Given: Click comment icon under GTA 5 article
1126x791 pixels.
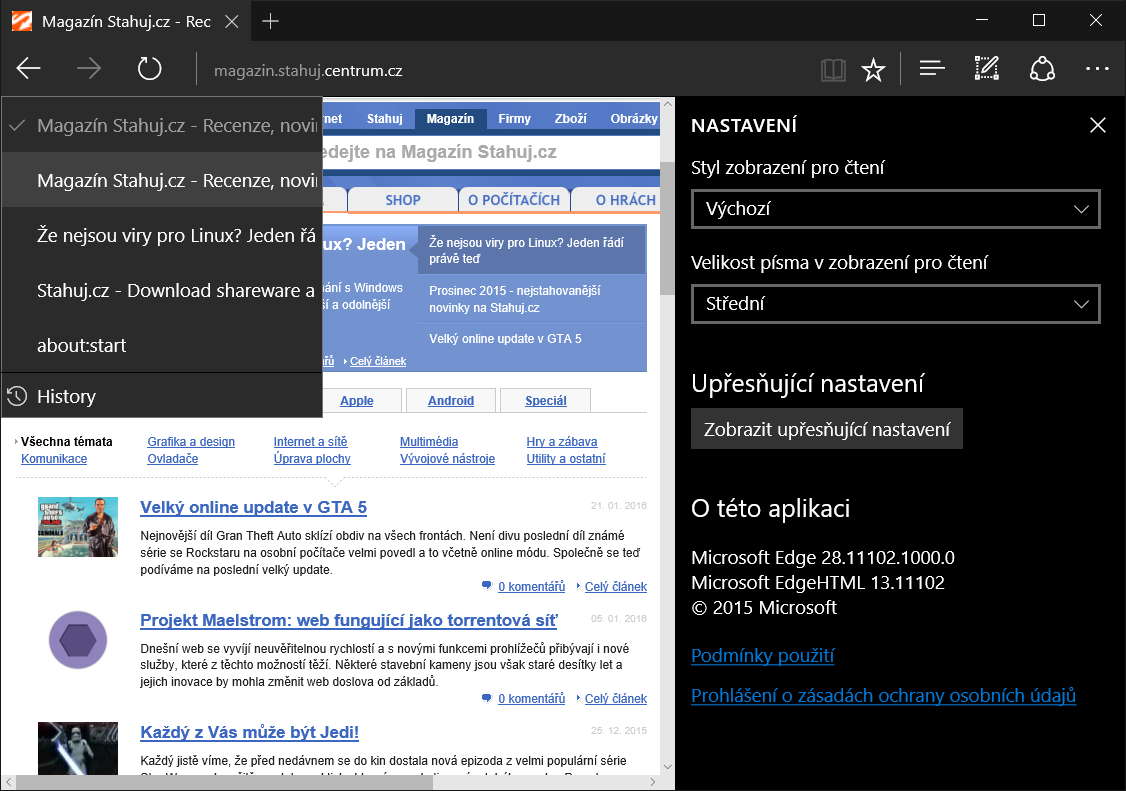Looking at the screenshot, I should [x=486, y=586].
